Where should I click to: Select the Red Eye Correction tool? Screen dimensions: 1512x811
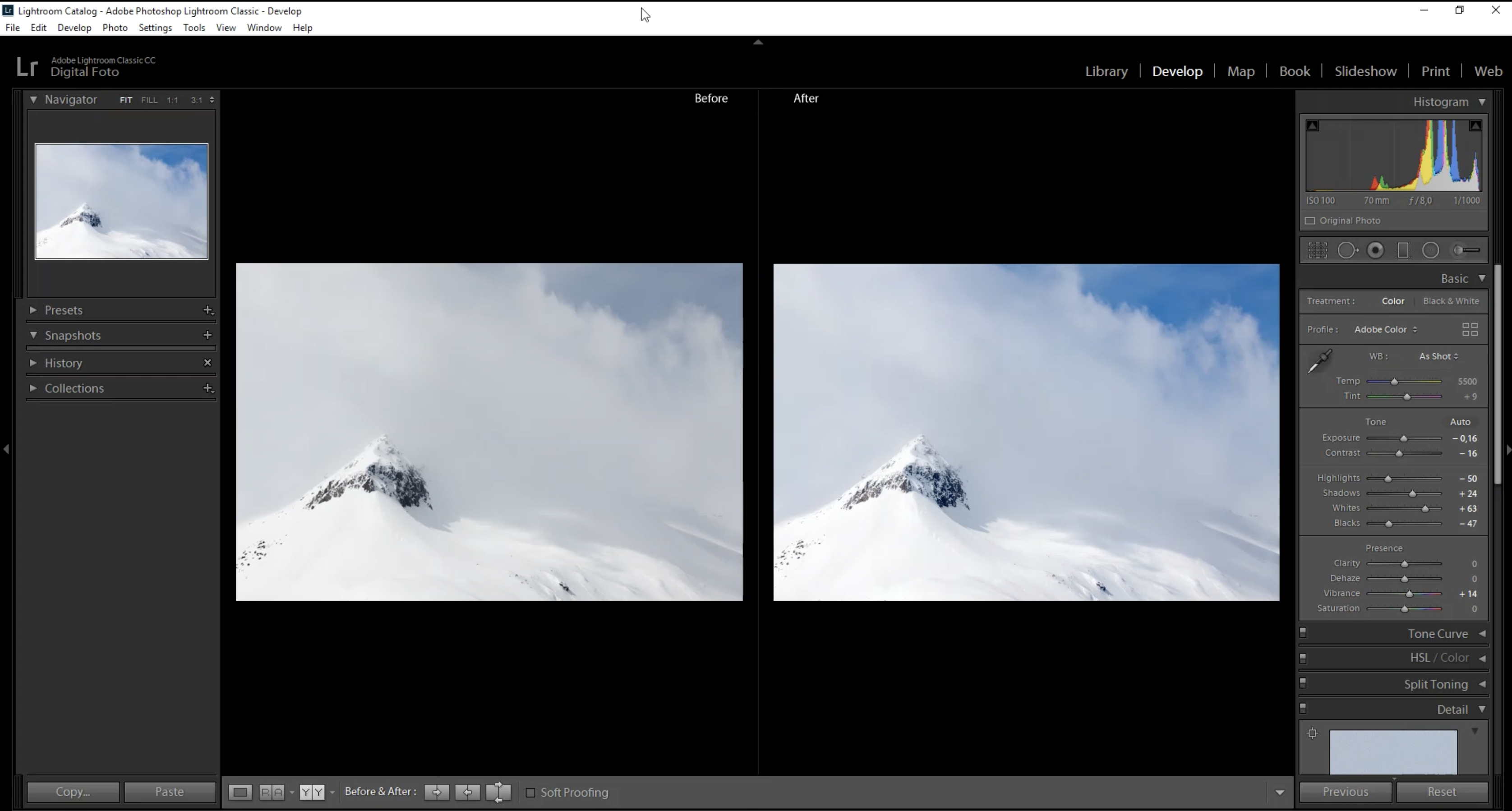click(1375, 251)
